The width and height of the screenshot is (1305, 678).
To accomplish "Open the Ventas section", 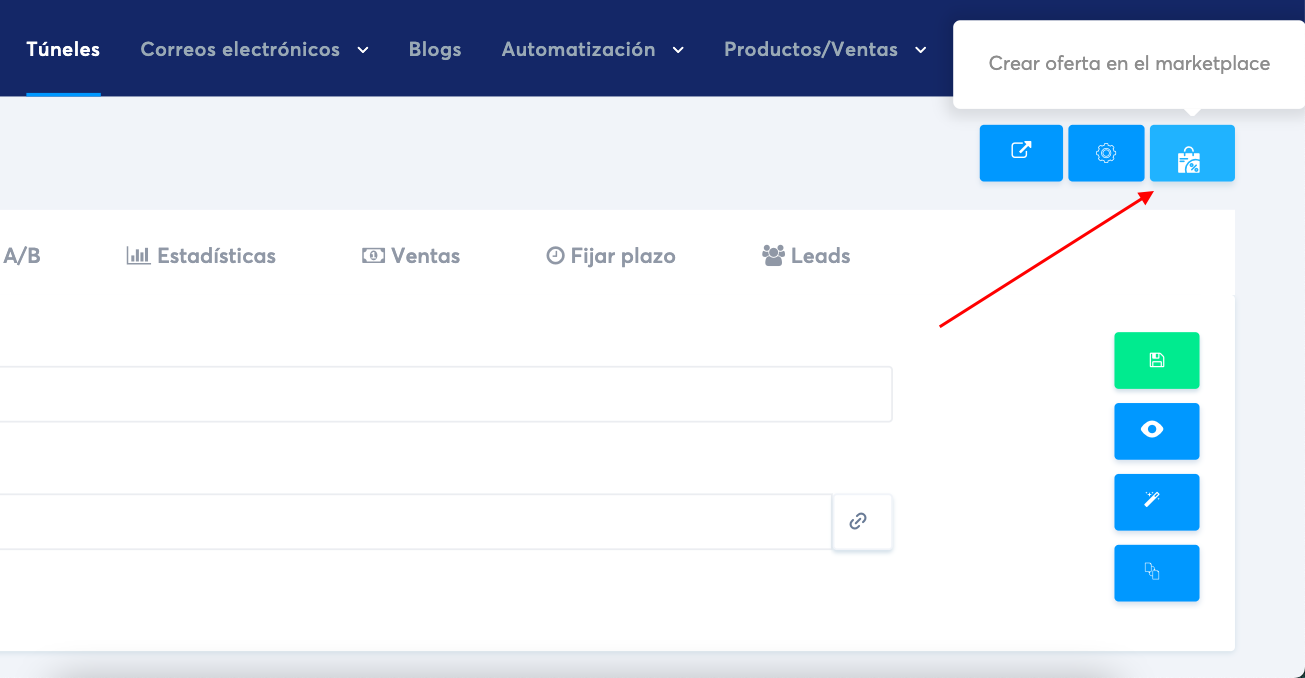I will pos(410,255).
